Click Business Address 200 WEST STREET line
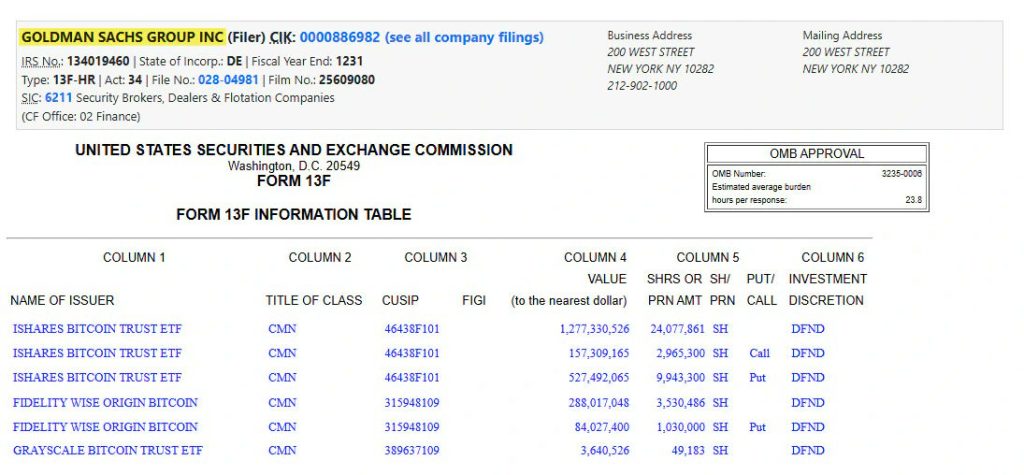This screenshot has width=1024, height=475. click(650, 52)
